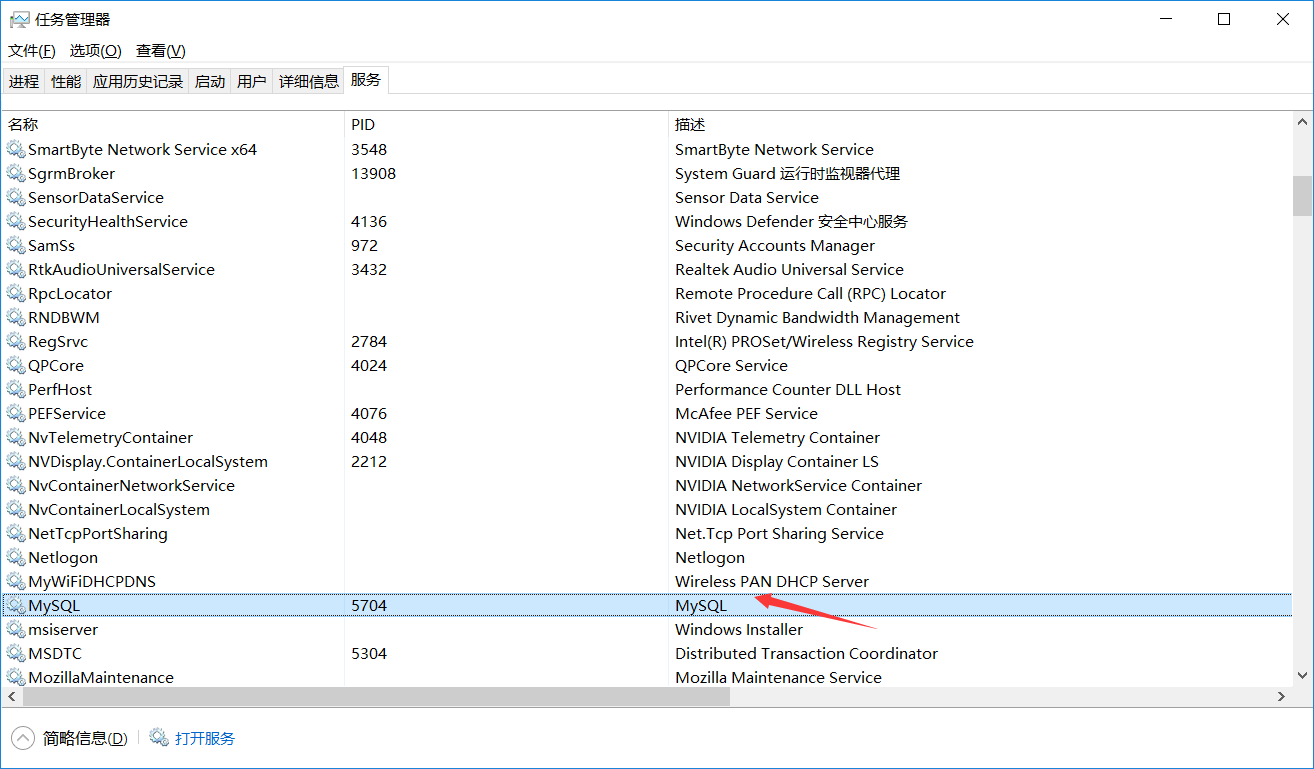Click 'Security Accounts Manager' description
Viewport: 1314px width, 769px height.
click(x=775, y=246)
